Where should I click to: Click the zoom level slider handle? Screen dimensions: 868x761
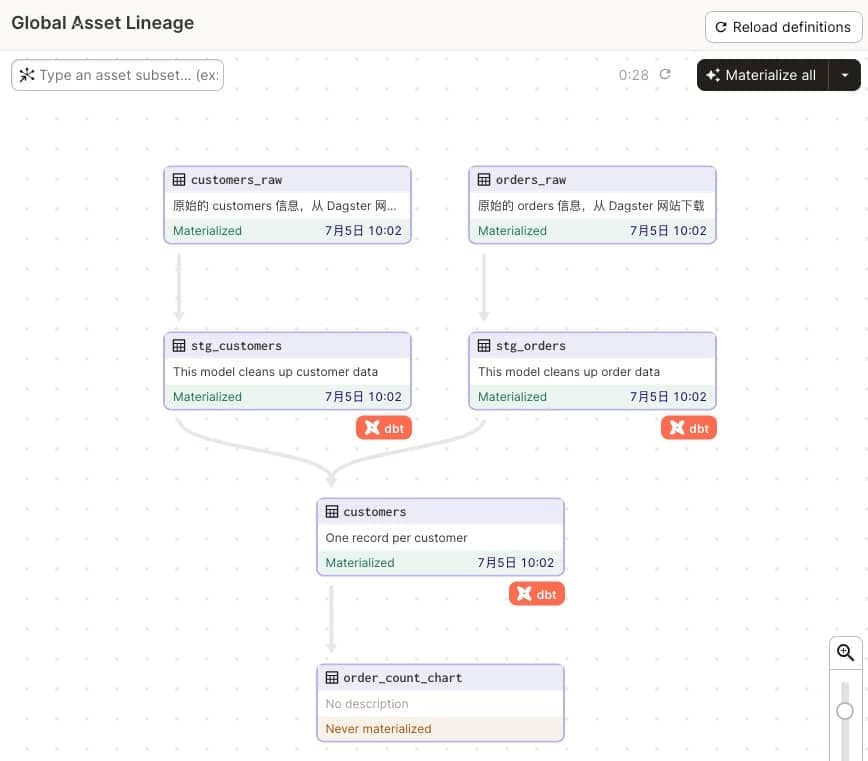pos(845,711)
